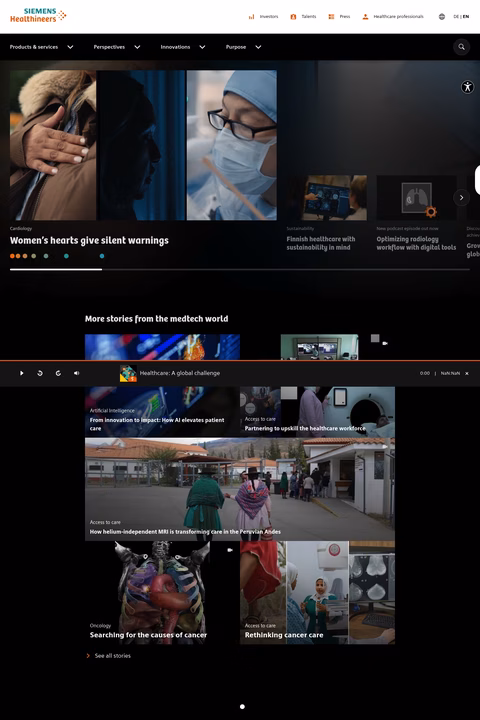The image size is (480, 720).
Task: Rewind the podcast audio
Action: pyautogui.click(x=40, y=373)
